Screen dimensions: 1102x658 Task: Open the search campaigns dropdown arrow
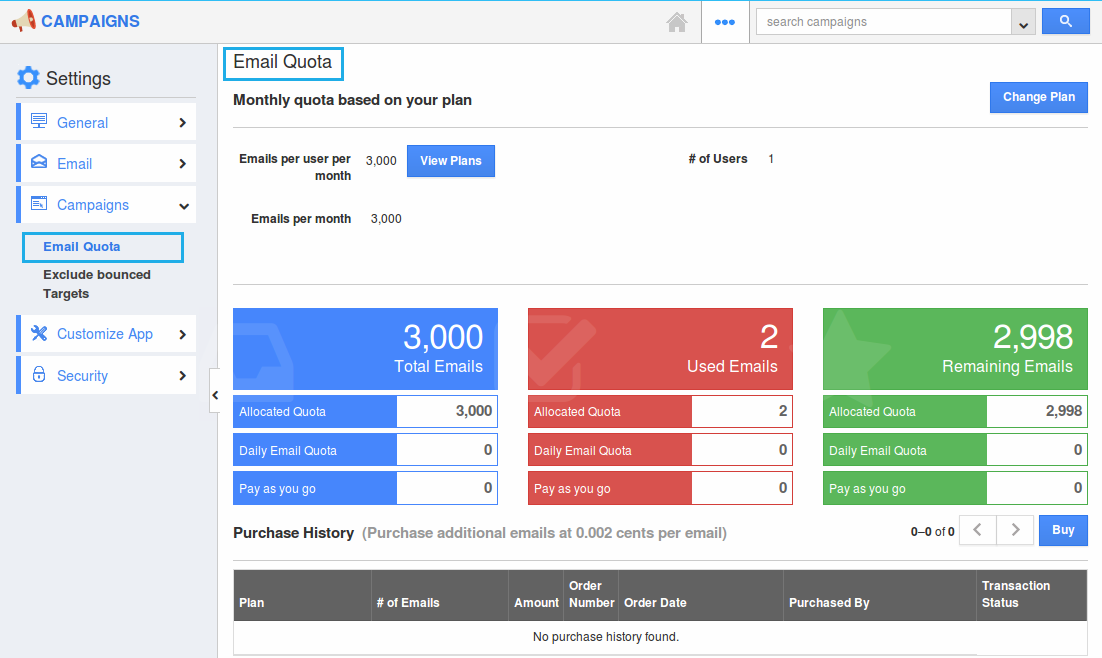click(x=1023, y=22)
